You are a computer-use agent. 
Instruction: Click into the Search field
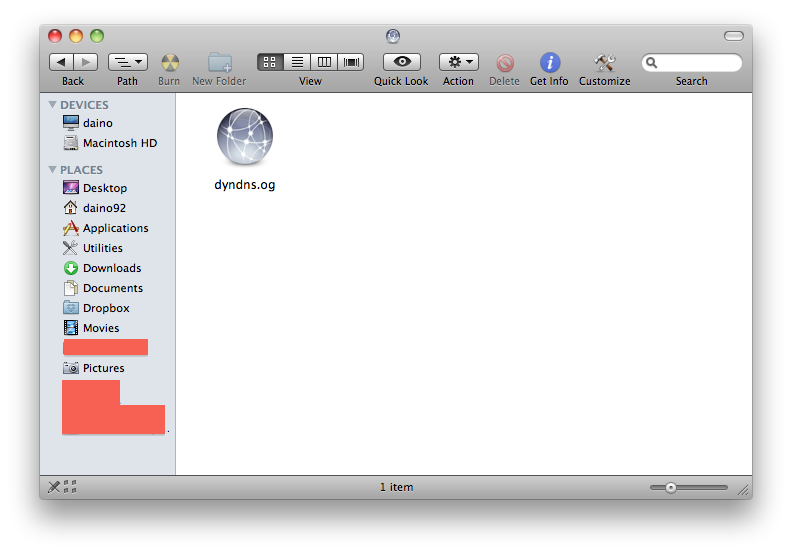click(692, 63)
